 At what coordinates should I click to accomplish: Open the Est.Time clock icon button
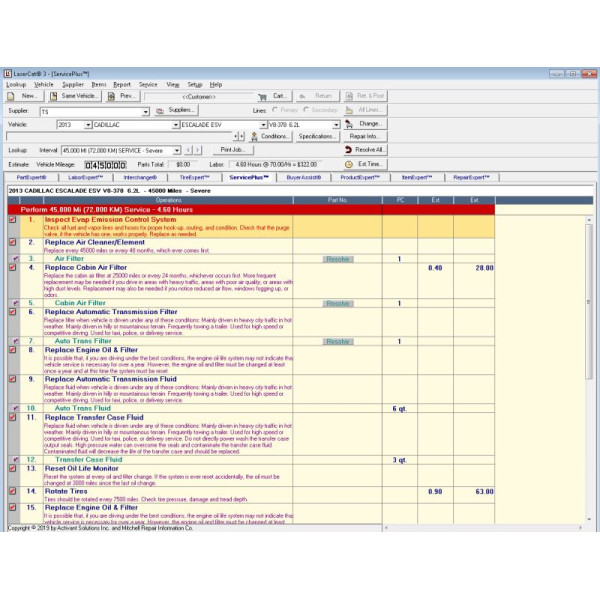pyautogui.click(x=349, y=163)
